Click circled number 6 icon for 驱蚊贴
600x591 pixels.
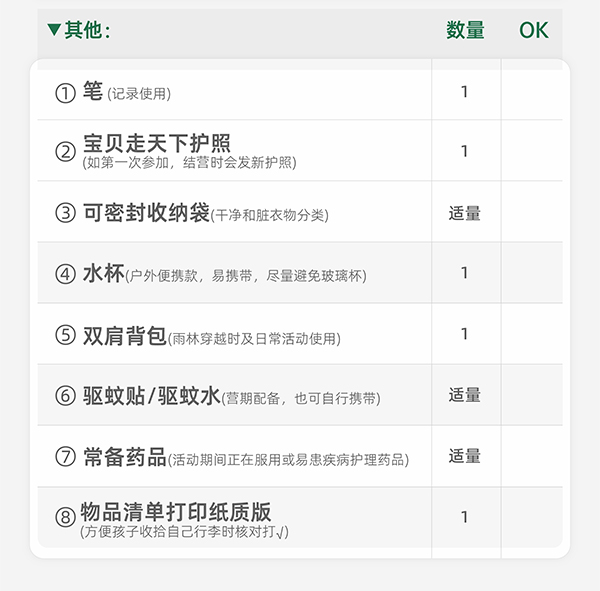pos(65,396)
